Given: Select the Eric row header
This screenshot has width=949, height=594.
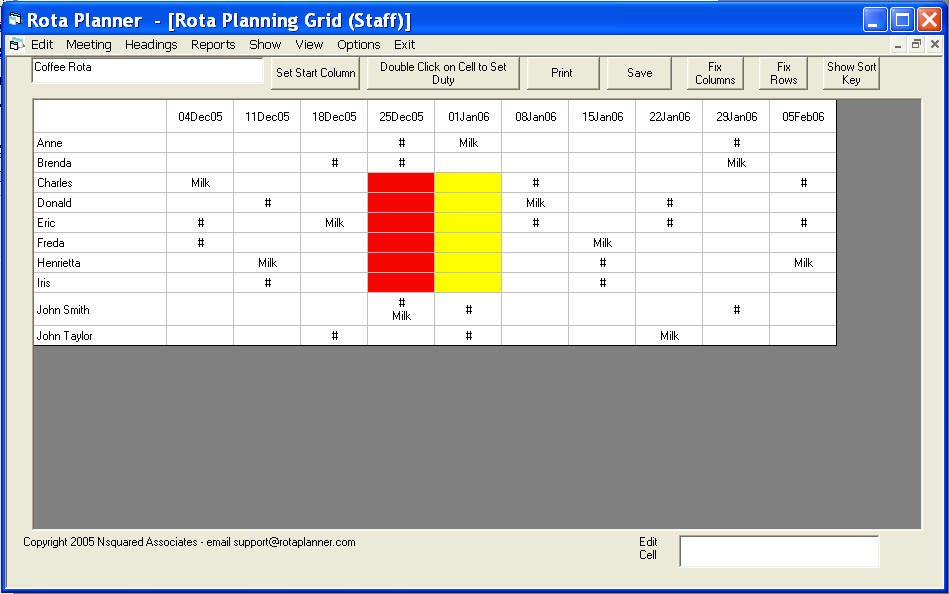Looking at the screenshot, I should click(x=100, y=223).
